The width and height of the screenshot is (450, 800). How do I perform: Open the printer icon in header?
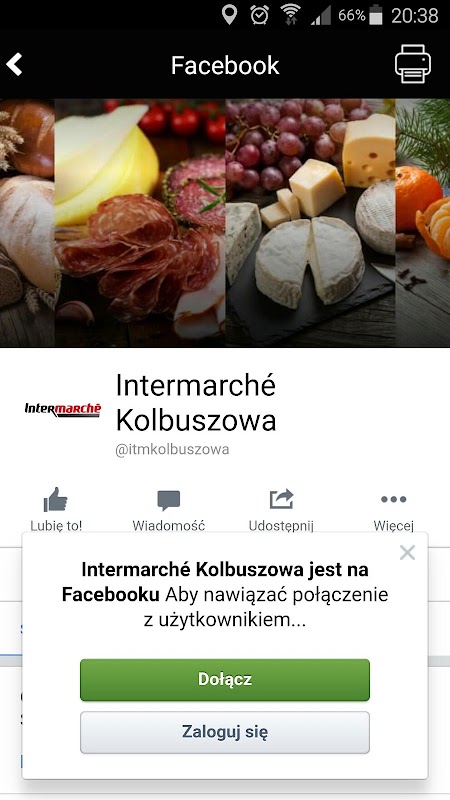click(412, 64)
